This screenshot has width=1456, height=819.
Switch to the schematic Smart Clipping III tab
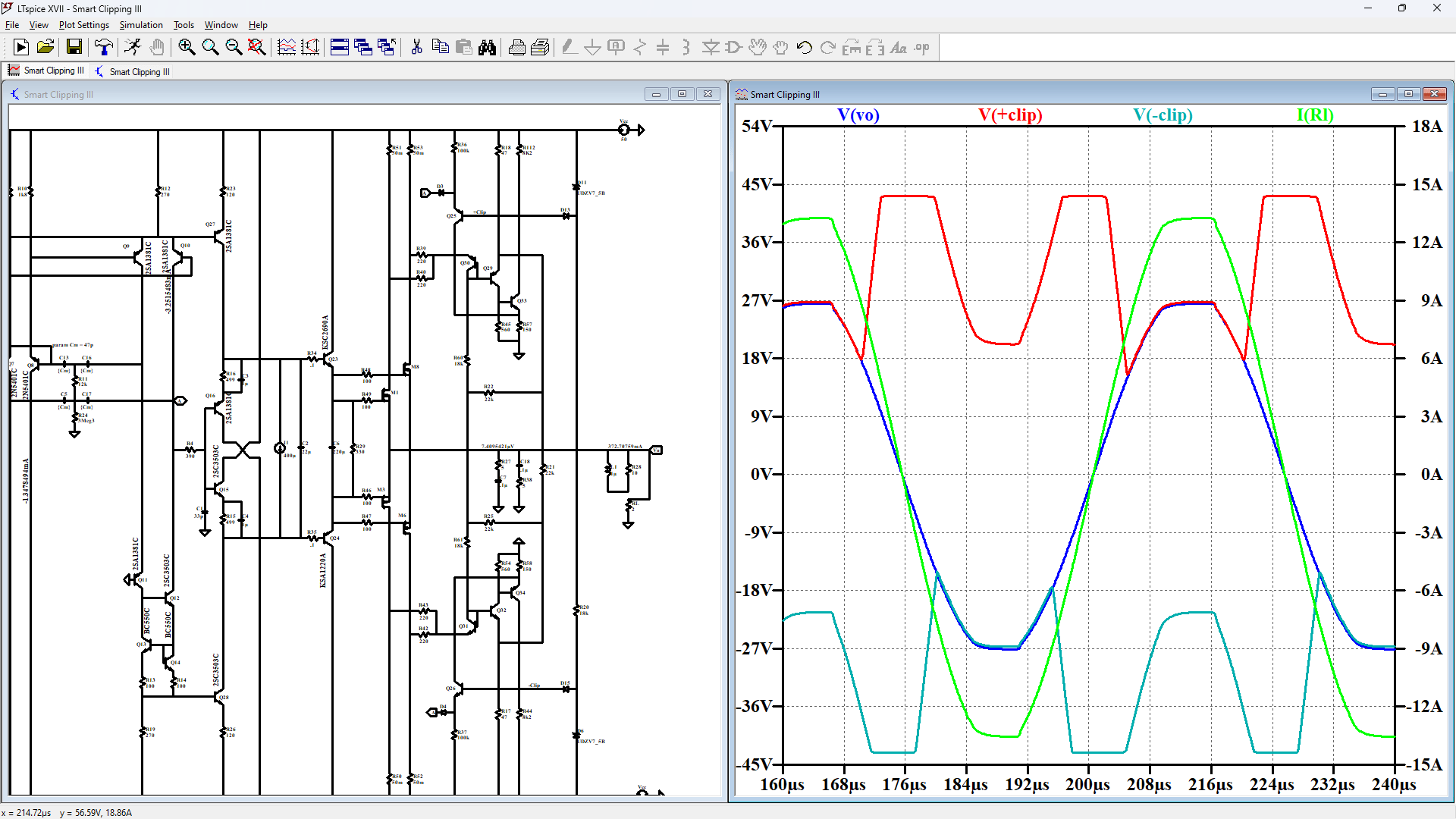132,71
